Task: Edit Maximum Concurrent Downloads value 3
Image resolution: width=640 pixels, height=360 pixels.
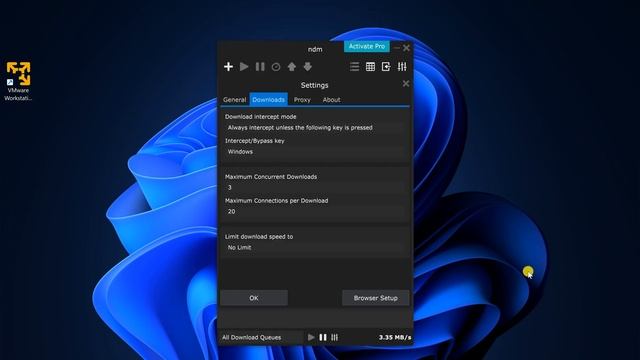Action: pyautogui.click(x=315, y=188)
